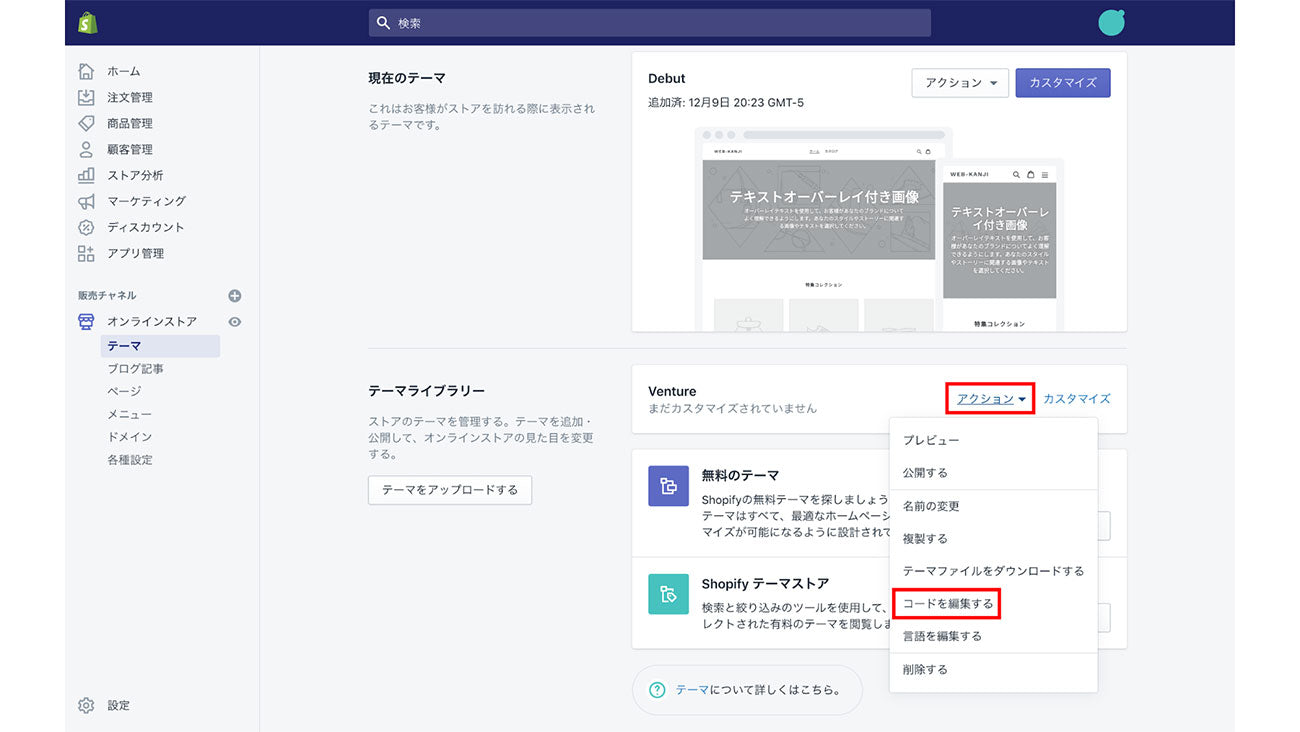Click the ホーム house icon
Screen dimensions: 1300x732
point(86,71)
